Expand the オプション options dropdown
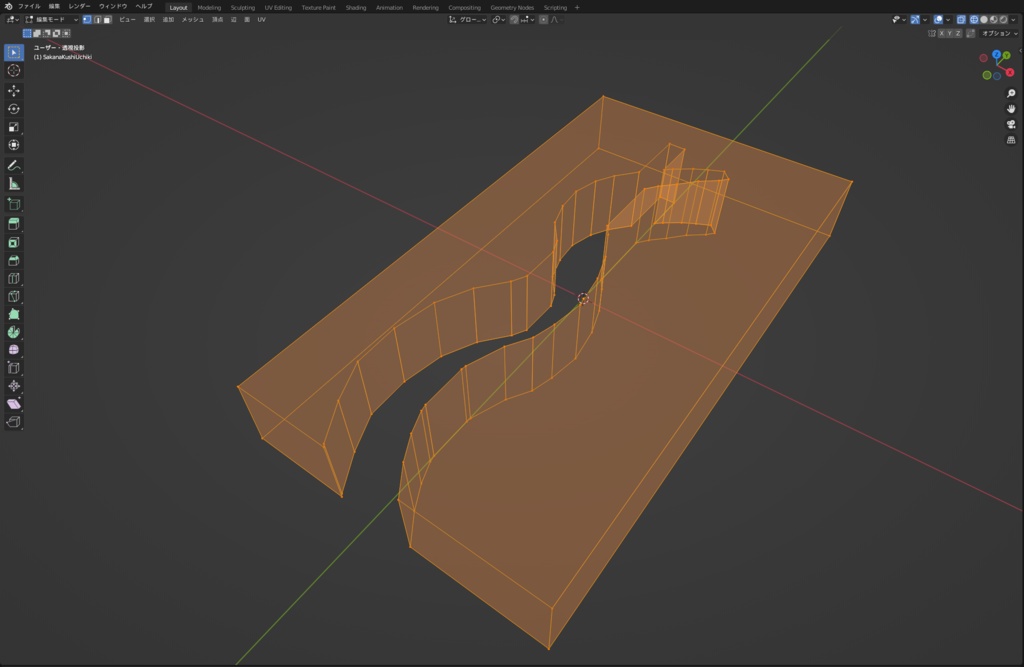The image size is (1024, 667). pyautogui.click(x=999, y=33)
